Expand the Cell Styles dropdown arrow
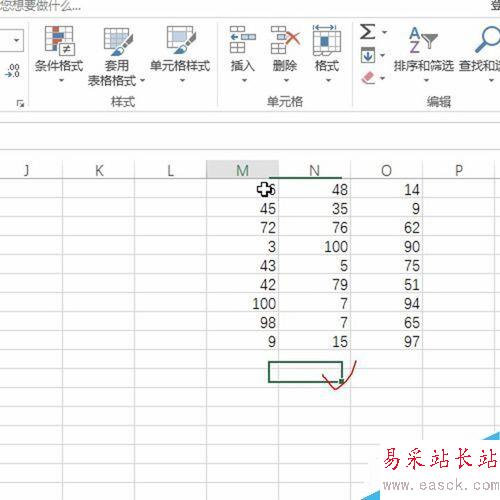The image size is (500, 500). click(x=182, y=80)
